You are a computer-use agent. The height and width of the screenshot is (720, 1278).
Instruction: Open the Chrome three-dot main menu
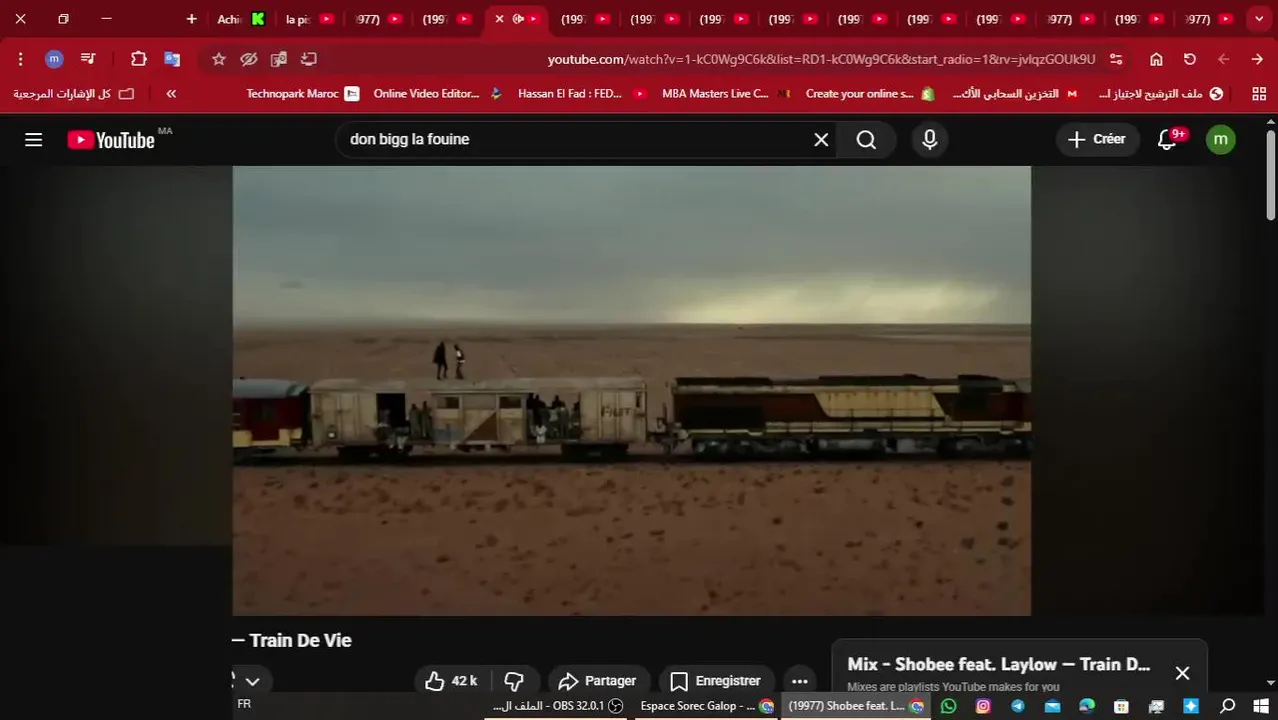pos(20,59)
